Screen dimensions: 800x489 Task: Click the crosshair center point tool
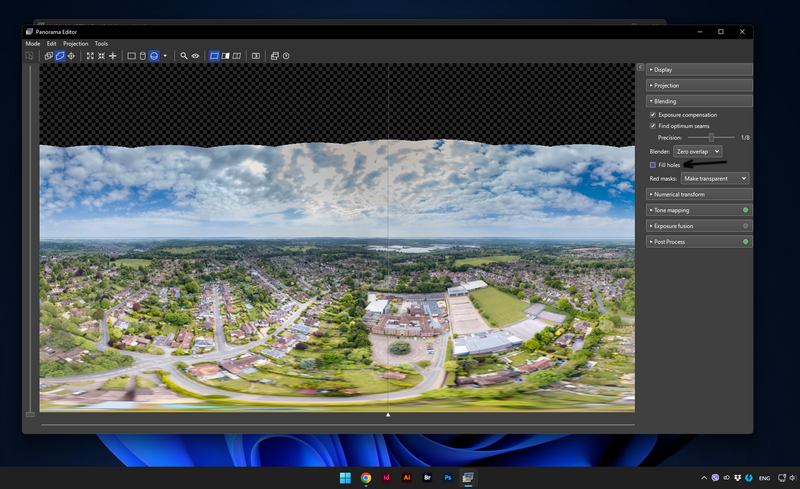tap(112, 56)
